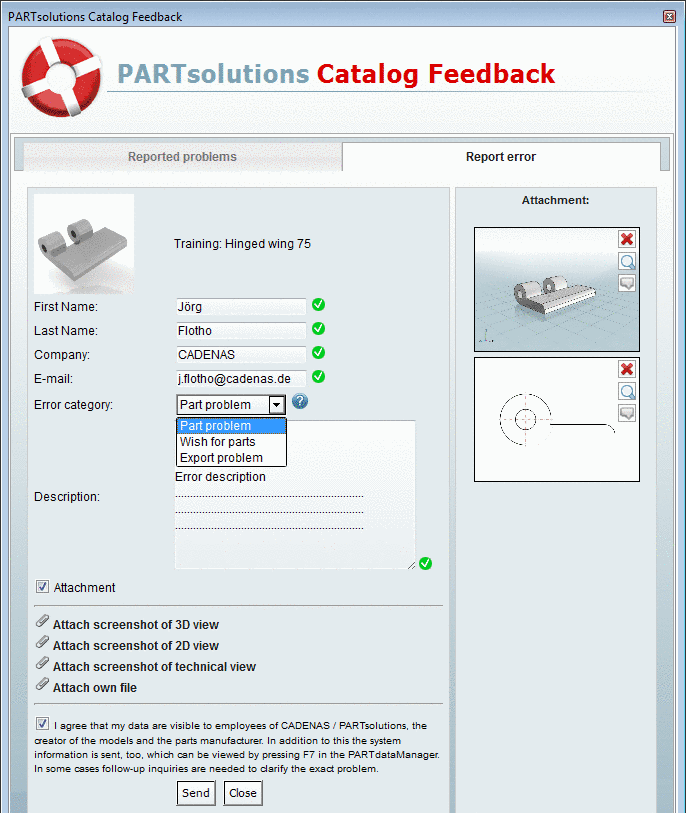
Task: Click the red lifebuoy logo
Action: (61, 77)
